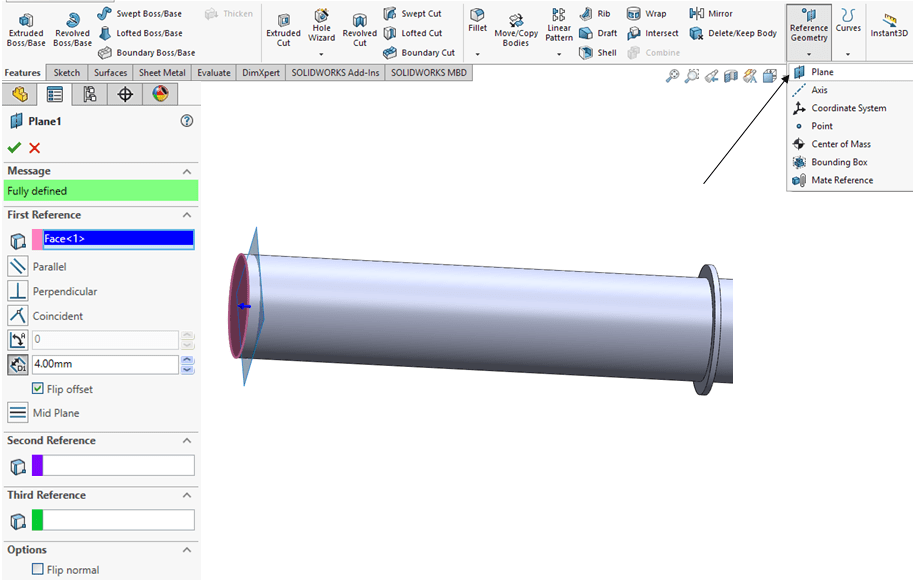
Task: Expand the Reference Geometry dropdown
Action: pos(808,53)
